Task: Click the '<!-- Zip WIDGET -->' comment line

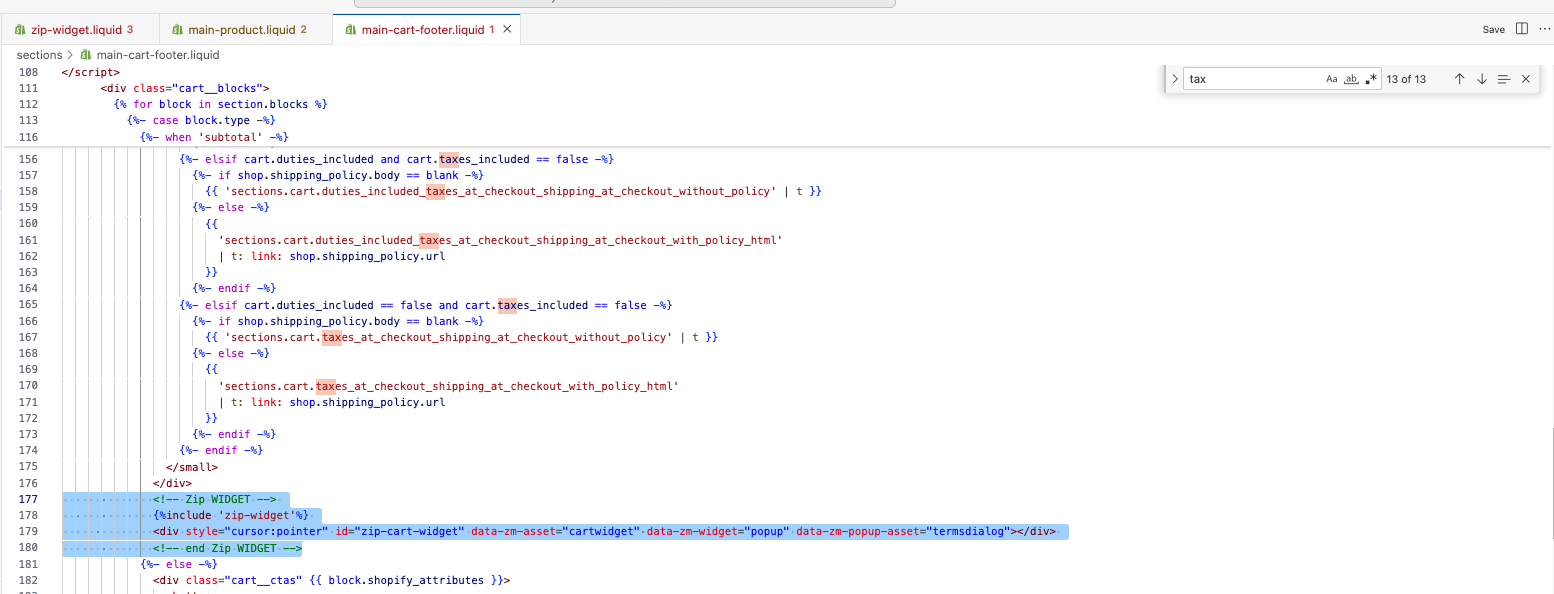Action: tap(214, 499)
